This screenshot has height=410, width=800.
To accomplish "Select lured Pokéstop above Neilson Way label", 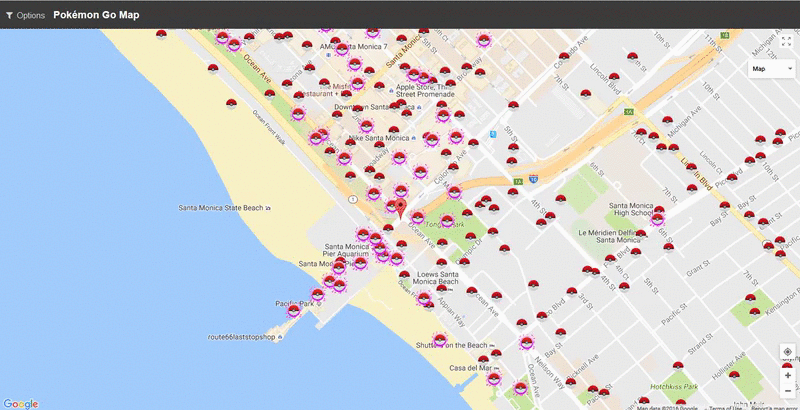I will 527,342.
